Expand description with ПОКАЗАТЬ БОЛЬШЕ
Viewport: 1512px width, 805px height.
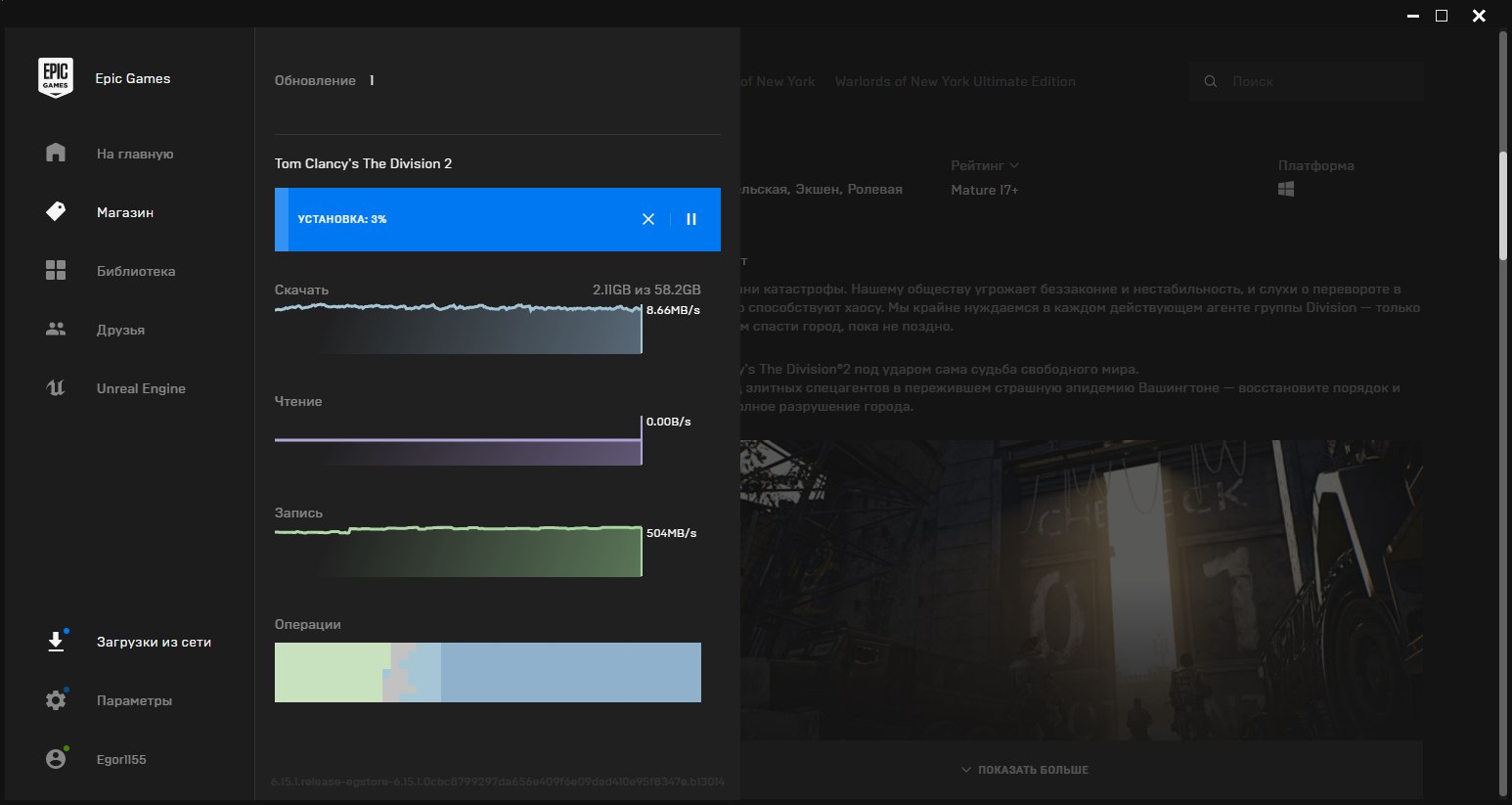1025,770
